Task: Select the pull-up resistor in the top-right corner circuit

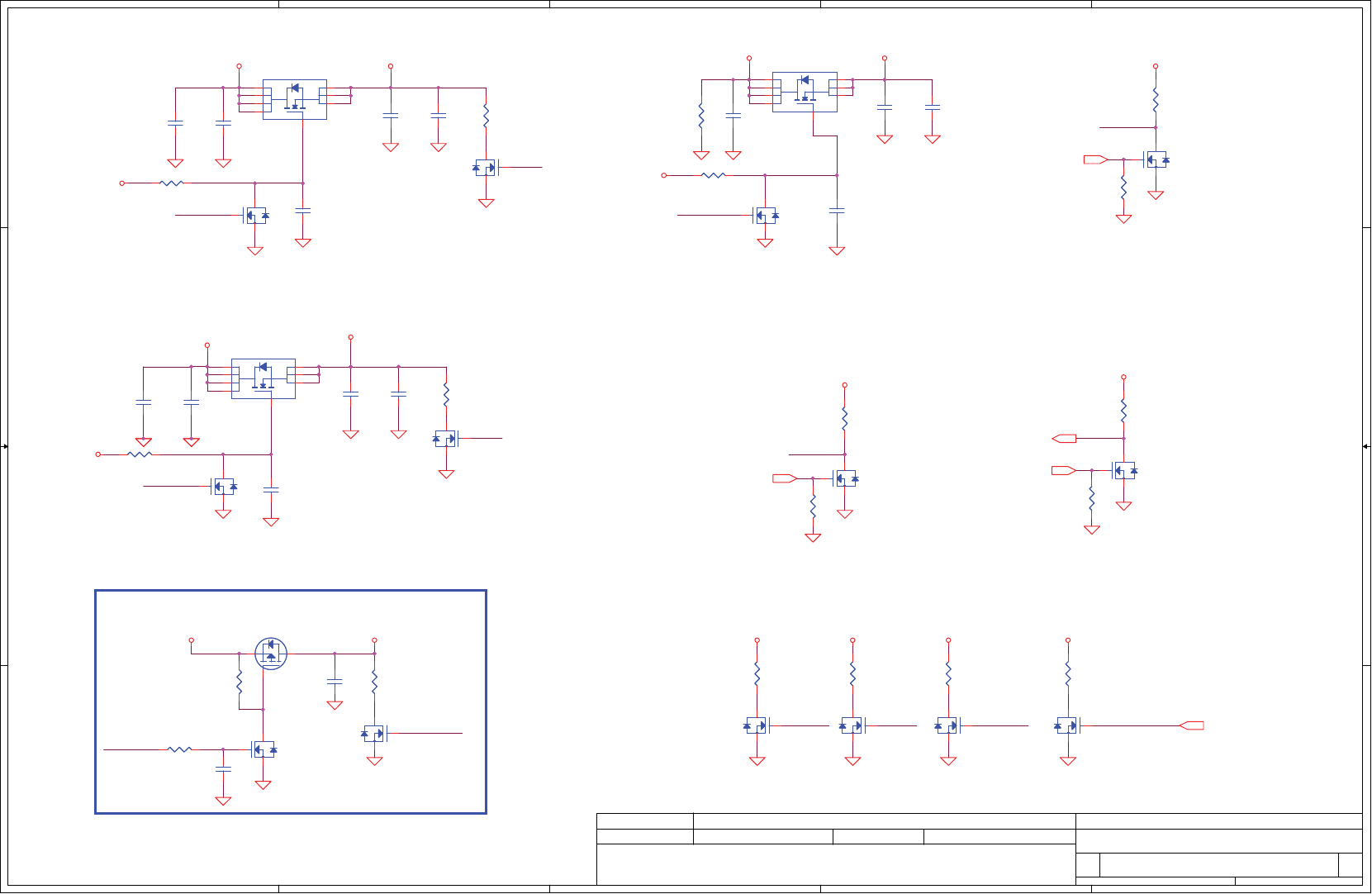Action: pos(1156,101)
